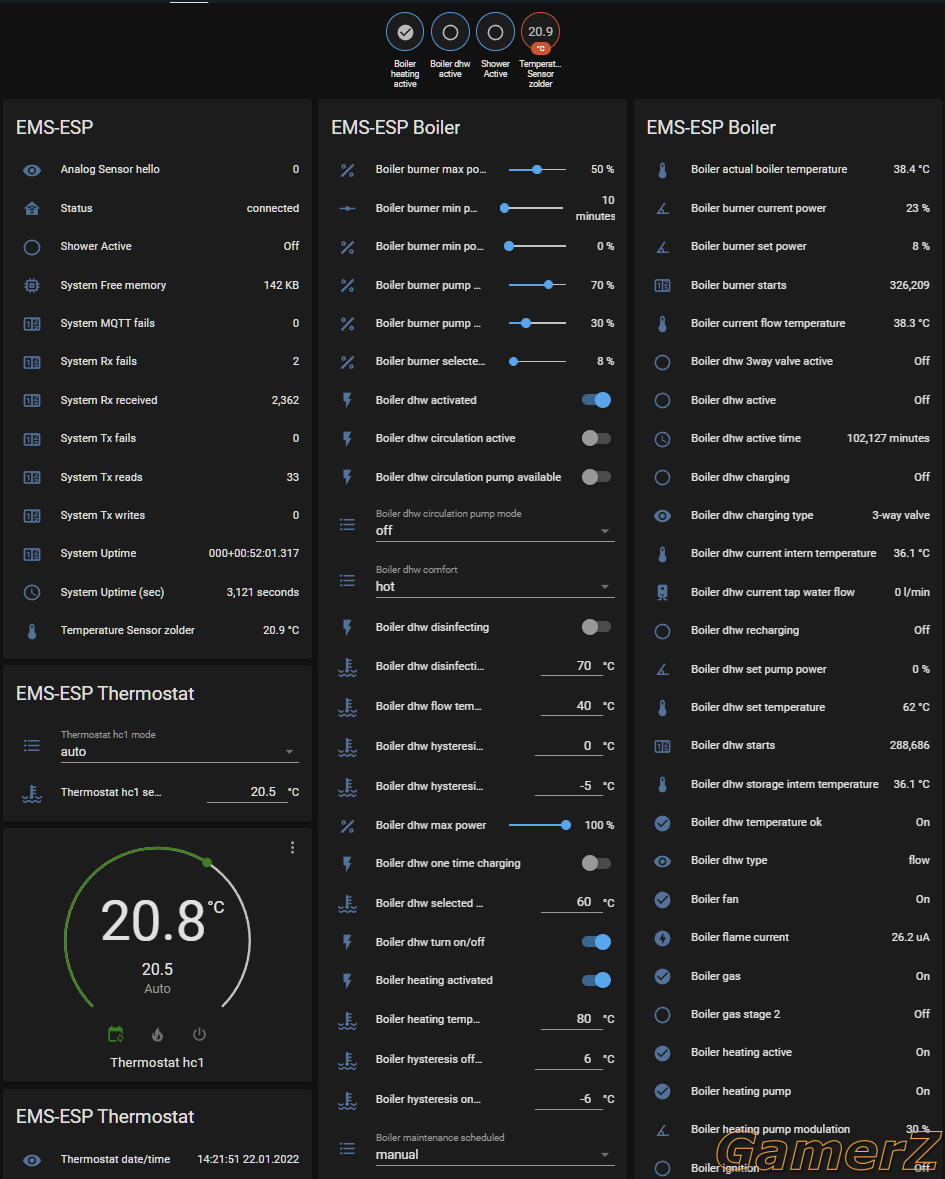Viewport: 945px width, 1179px height.
Task: Open Boiler dhw circulation pump mode dropdown
Action: pyautogui.click(x=495, y=524)
